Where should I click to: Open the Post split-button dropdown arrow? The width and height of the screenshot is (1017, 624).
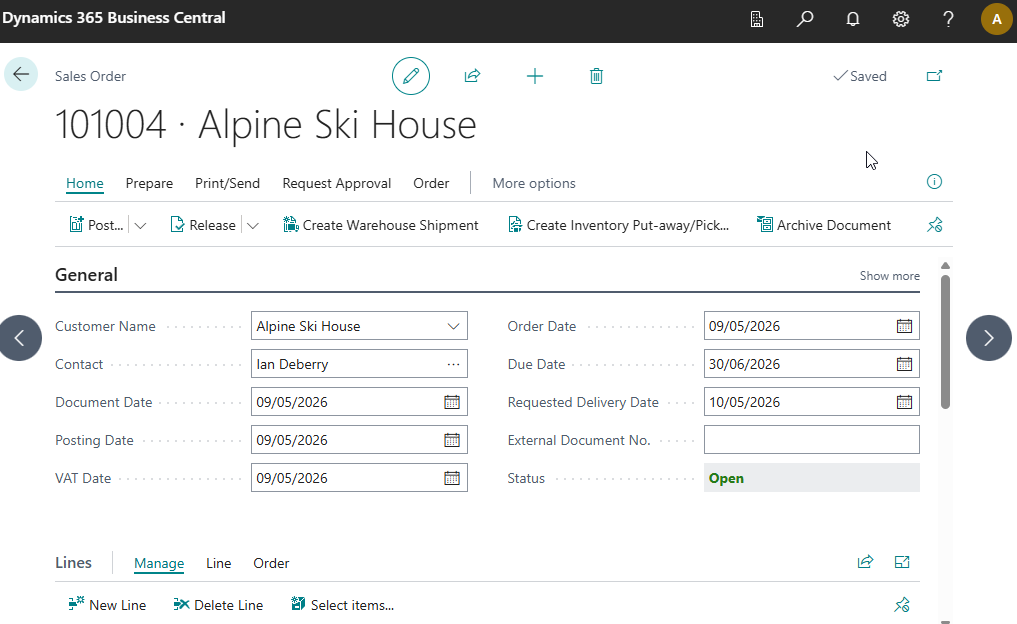[x=140, y=226]
